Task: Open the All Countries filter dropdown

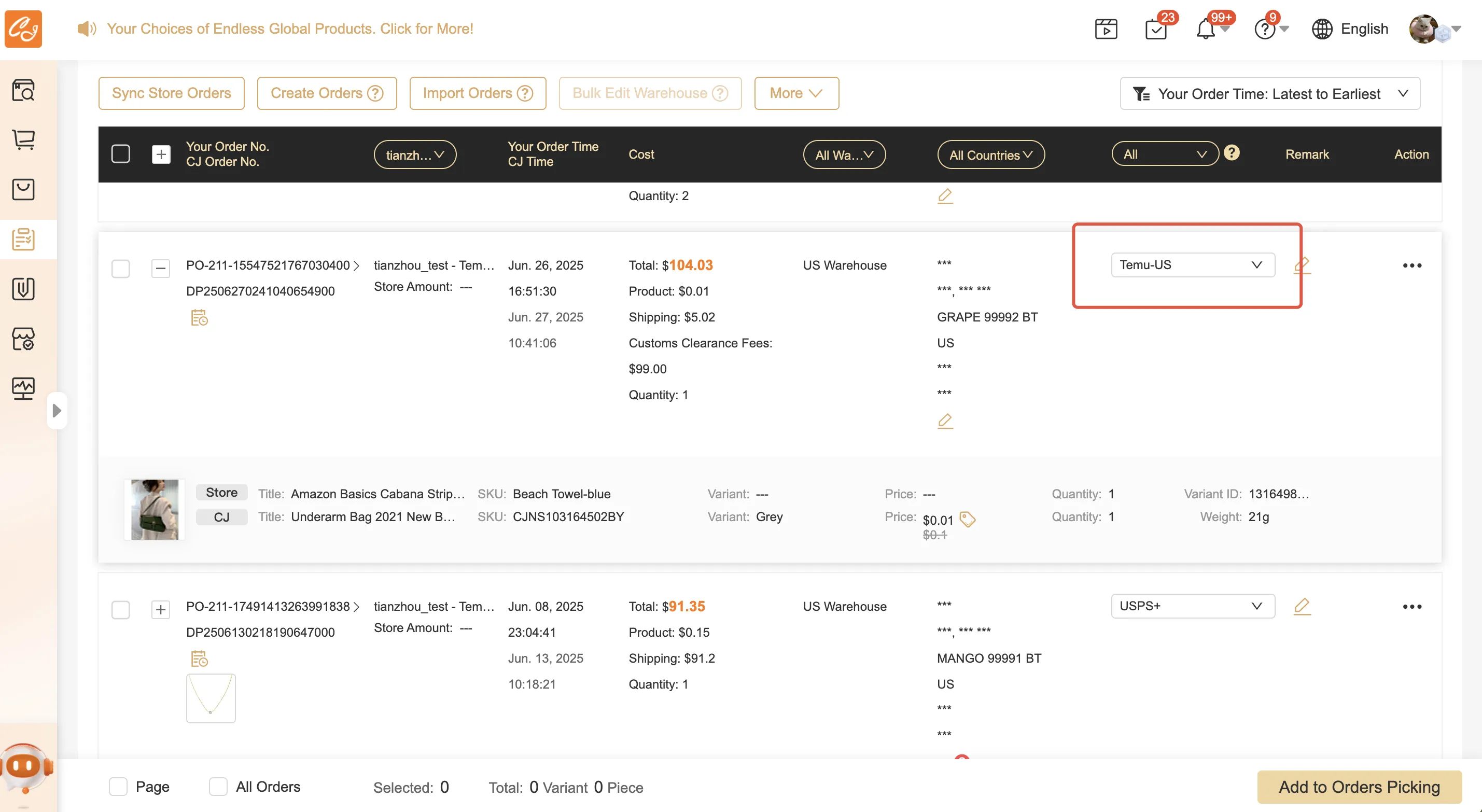Action: pyautogui.click(x=991, y=155)
